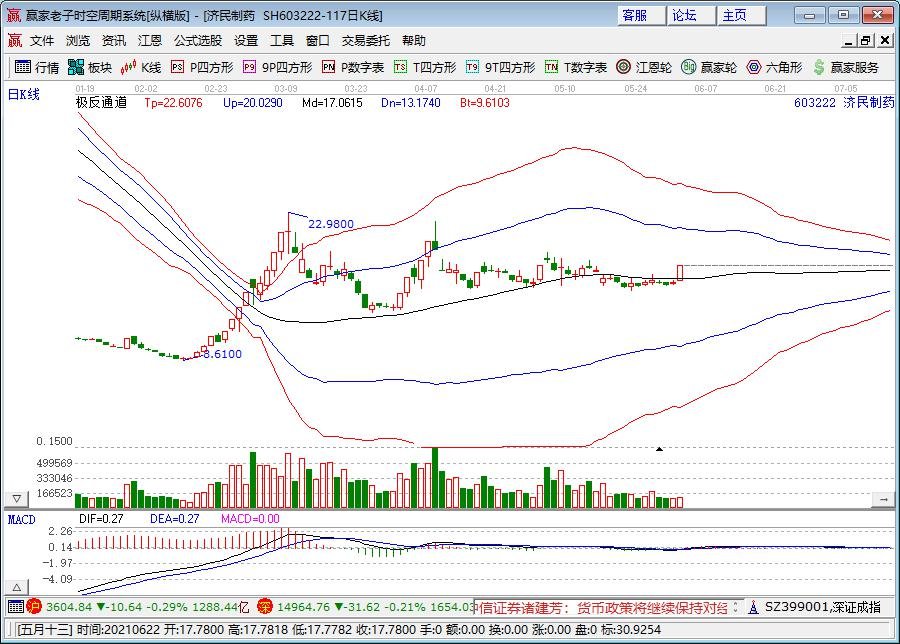This screenshot has height=644, width=900.
Task: Click the 沪 Shanghai index badge
Action: click(x=34, y=606)
